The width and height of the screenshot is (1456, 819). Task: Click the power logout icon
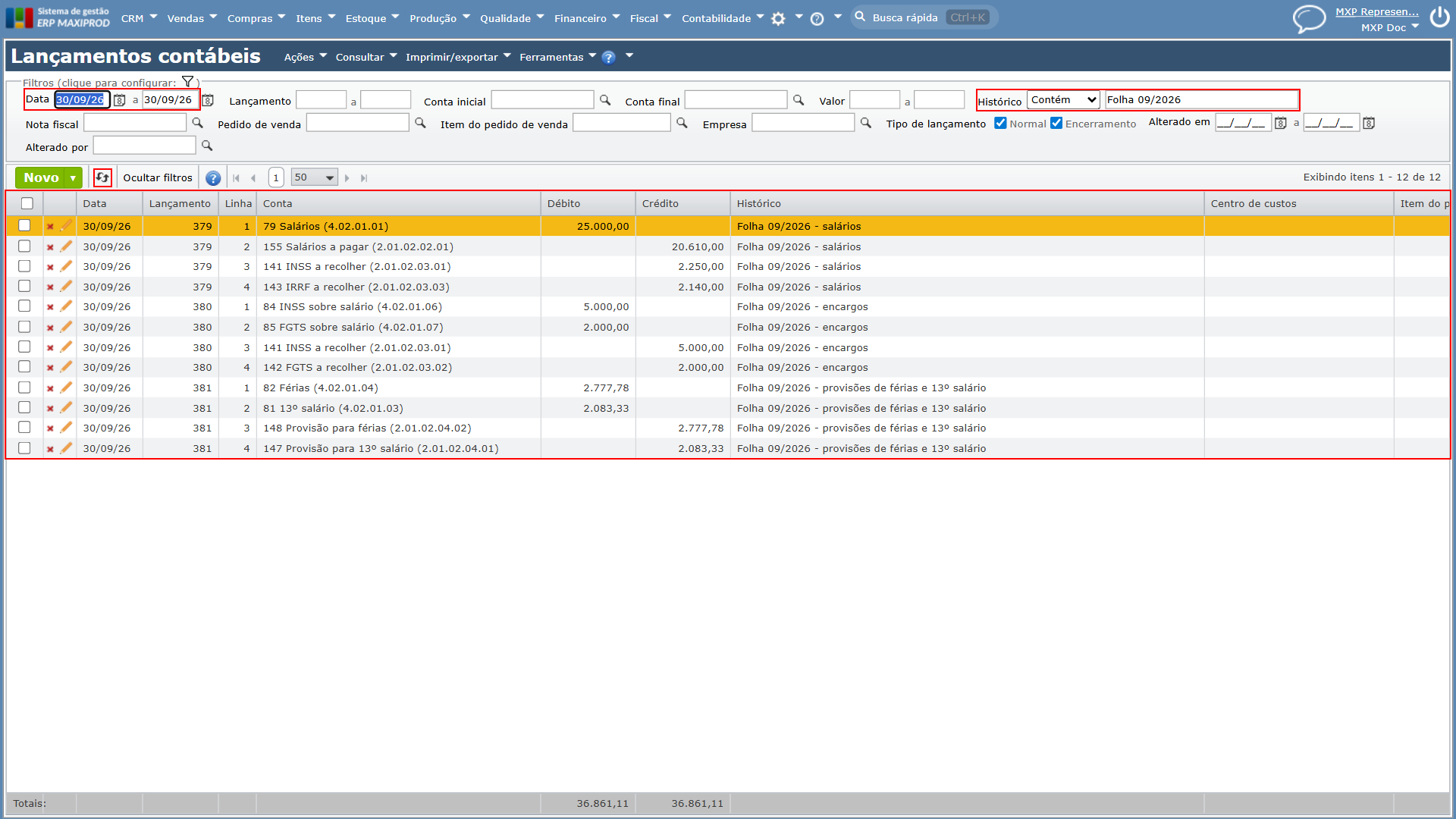click(x=1439, y=17)
